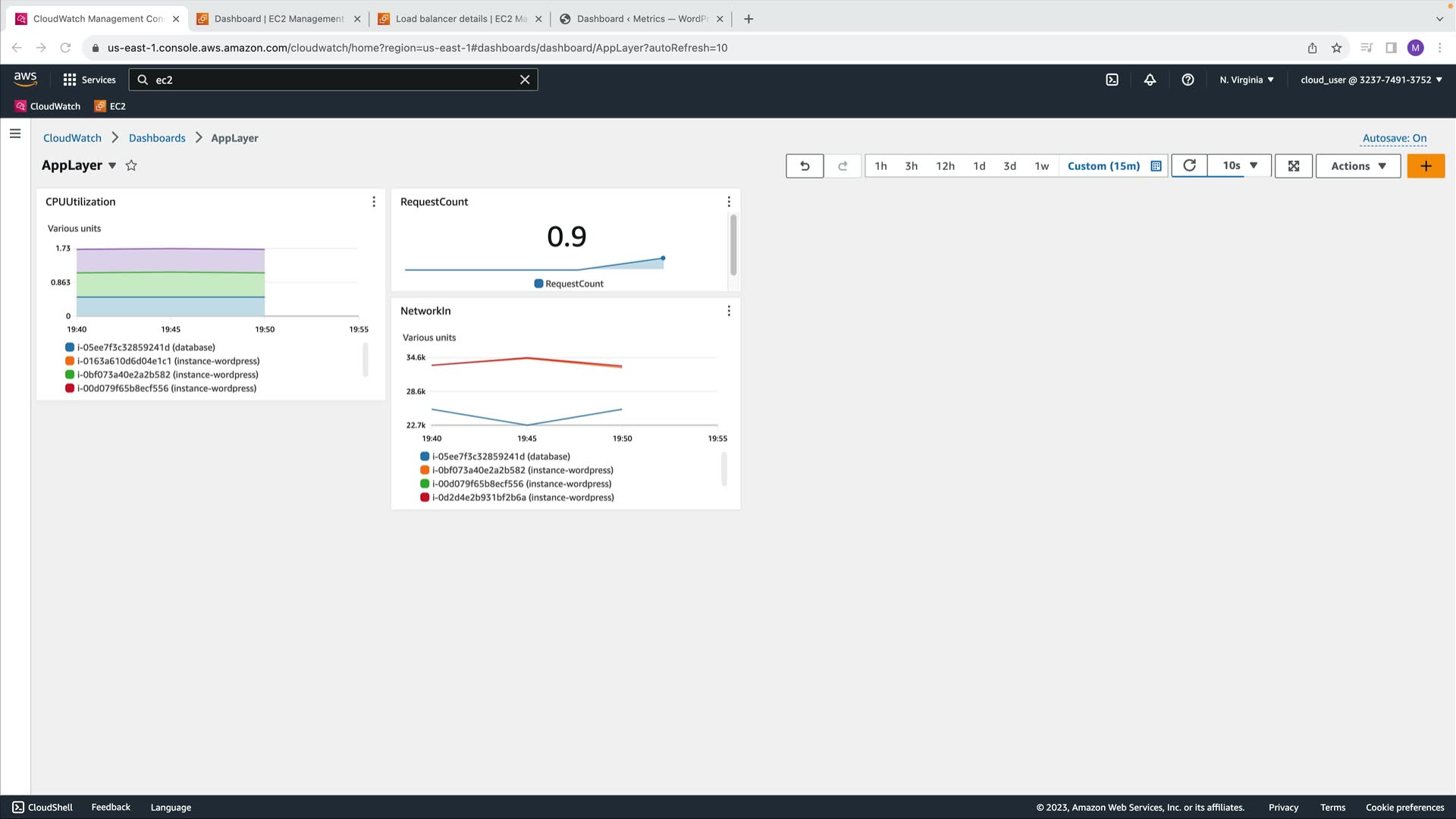Toggle the Autosave: On setting
Viewport: 1456px width, 819px height.
[x=1394, y=138]
